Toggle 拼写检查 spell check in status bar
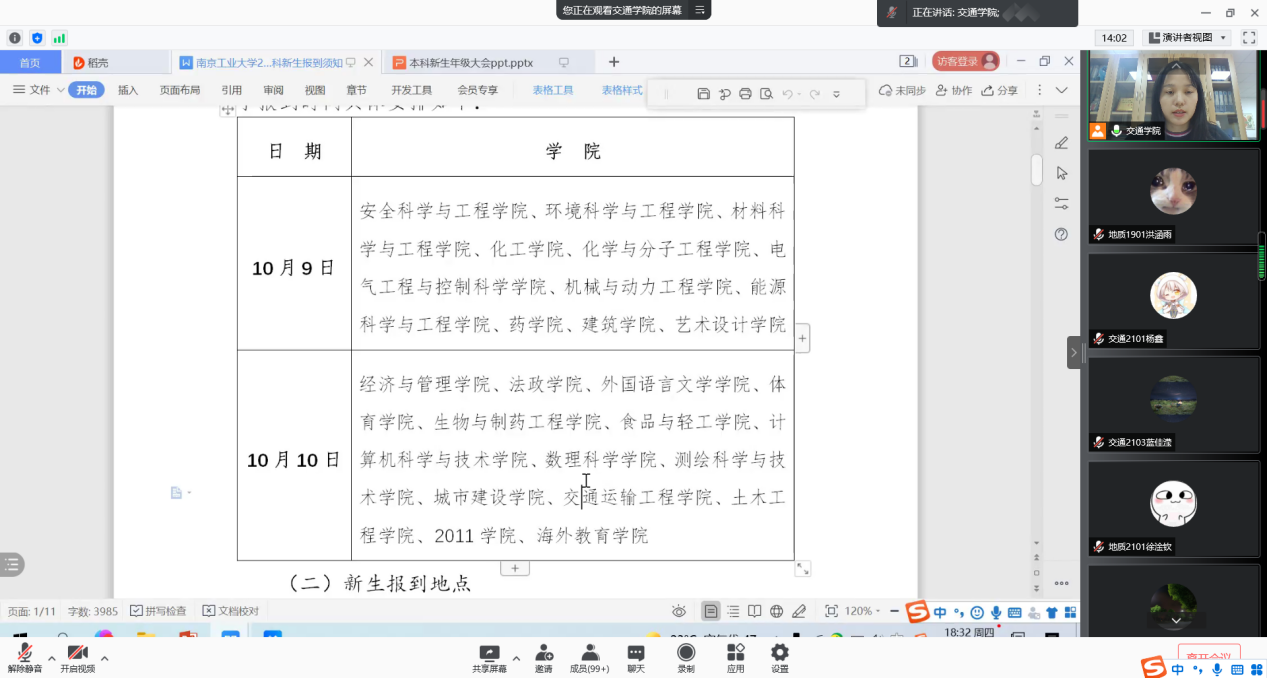The image size is (1267, 678). click(x=158, y=611)
